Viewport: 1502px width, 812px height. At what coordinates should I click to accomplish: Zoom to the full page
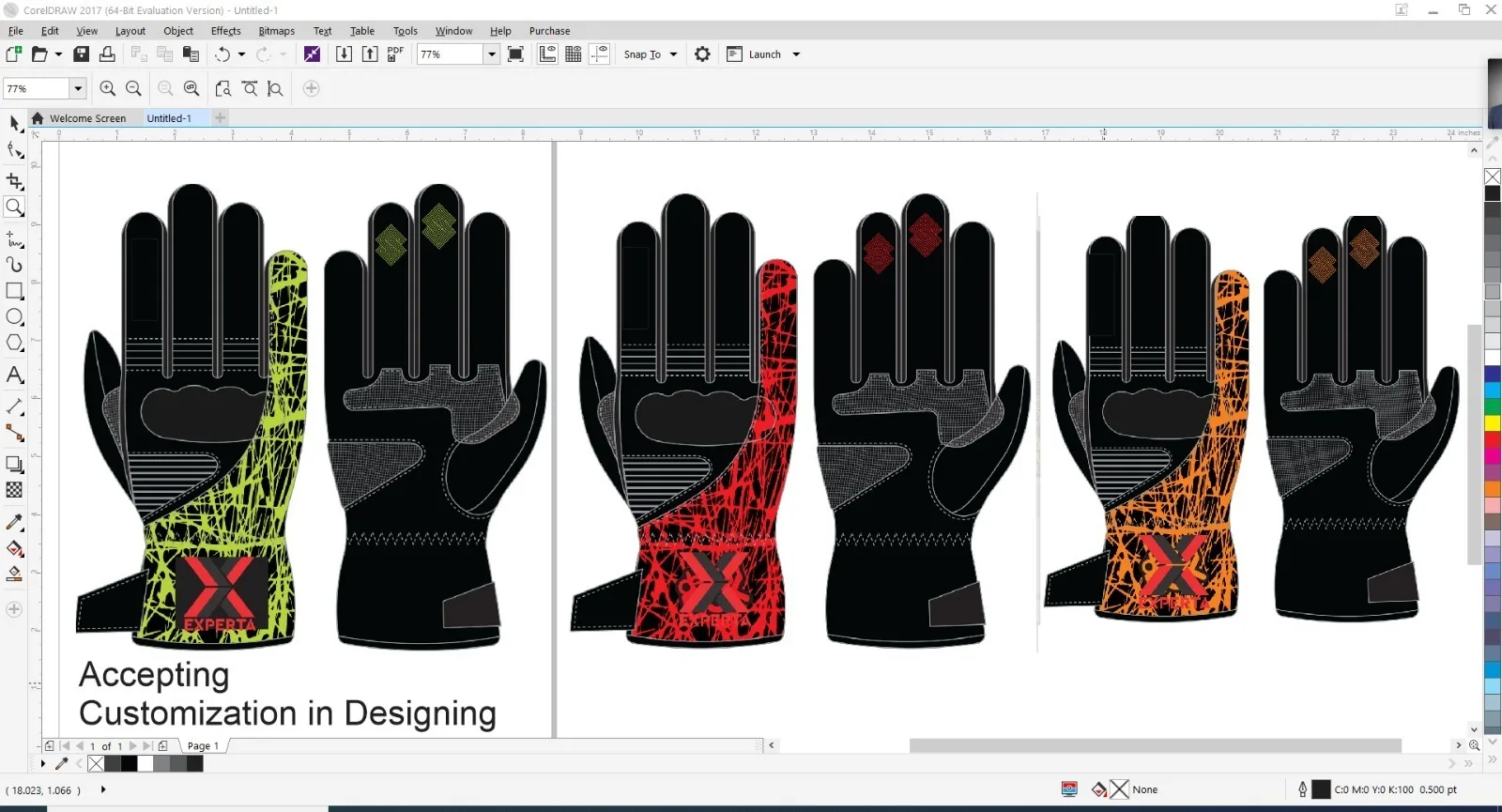pos(222,88)
